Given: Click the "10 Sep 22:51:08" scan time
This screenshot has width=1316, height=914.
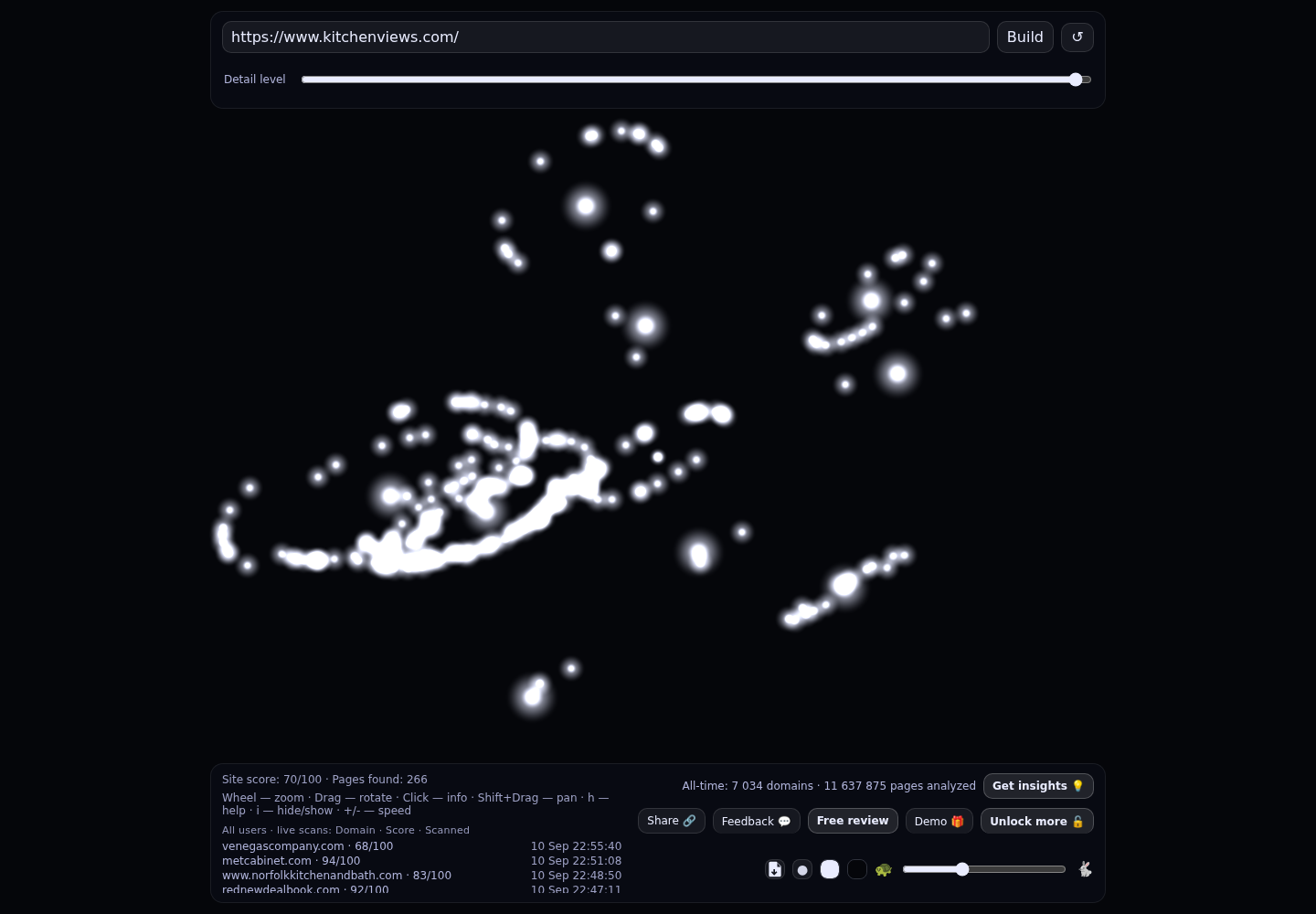Looking at the screenshot, I should [576, 861].
